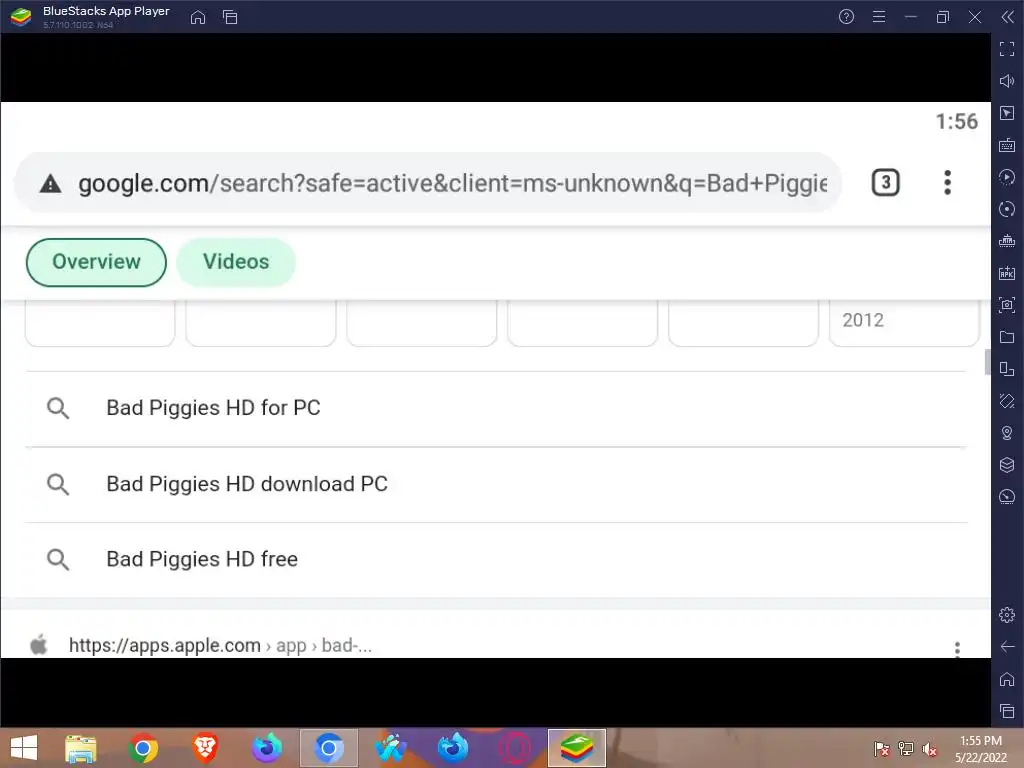This screenshot has width=1024, height=768.
Task: Select Bad Piggies HD download PC suggestion
Action: tap(496, 485)
